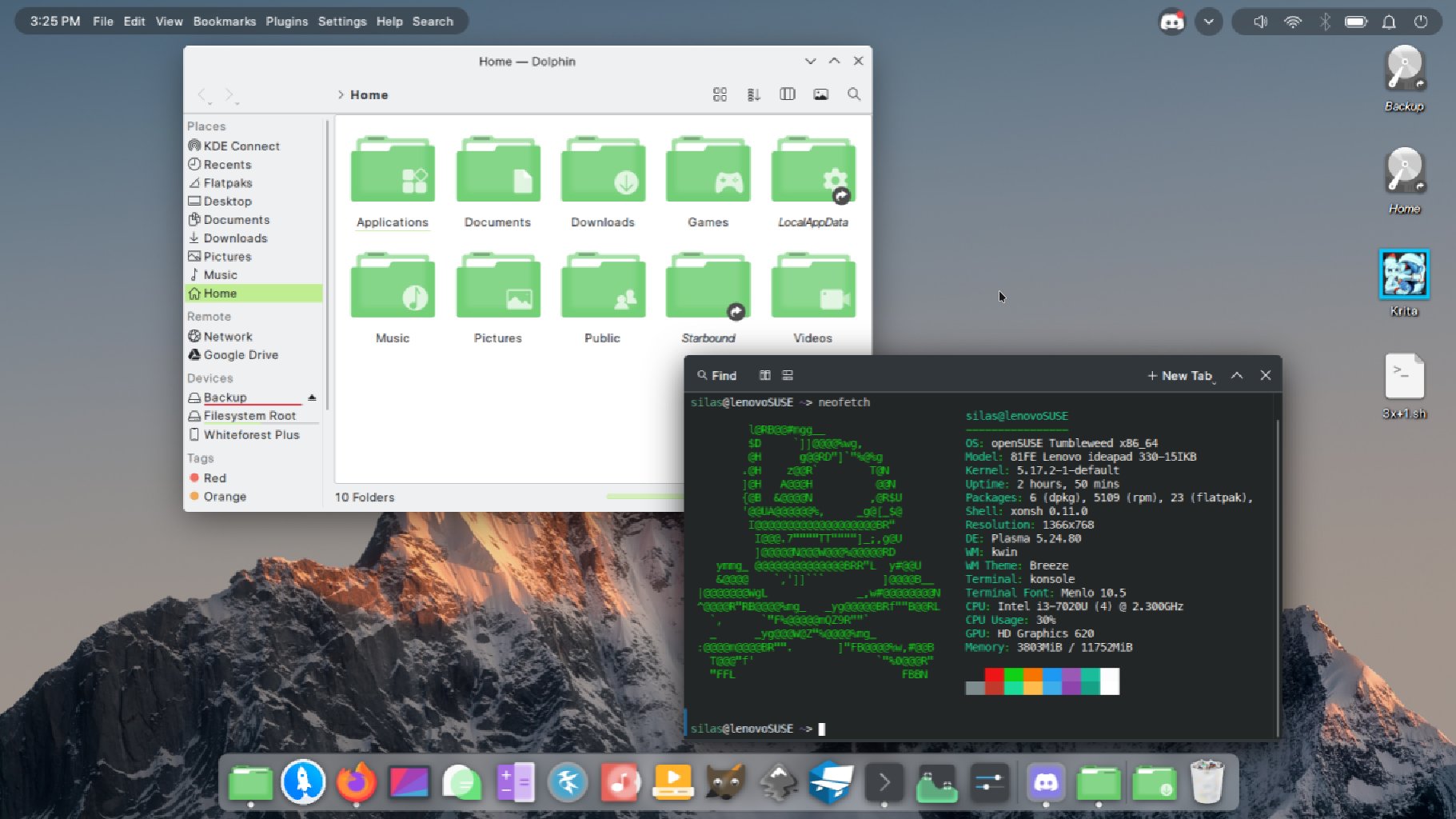The width and height of the screenshot is (1456, 819).
Task: Open the volume control in tray
Action: pos(1260,22)
